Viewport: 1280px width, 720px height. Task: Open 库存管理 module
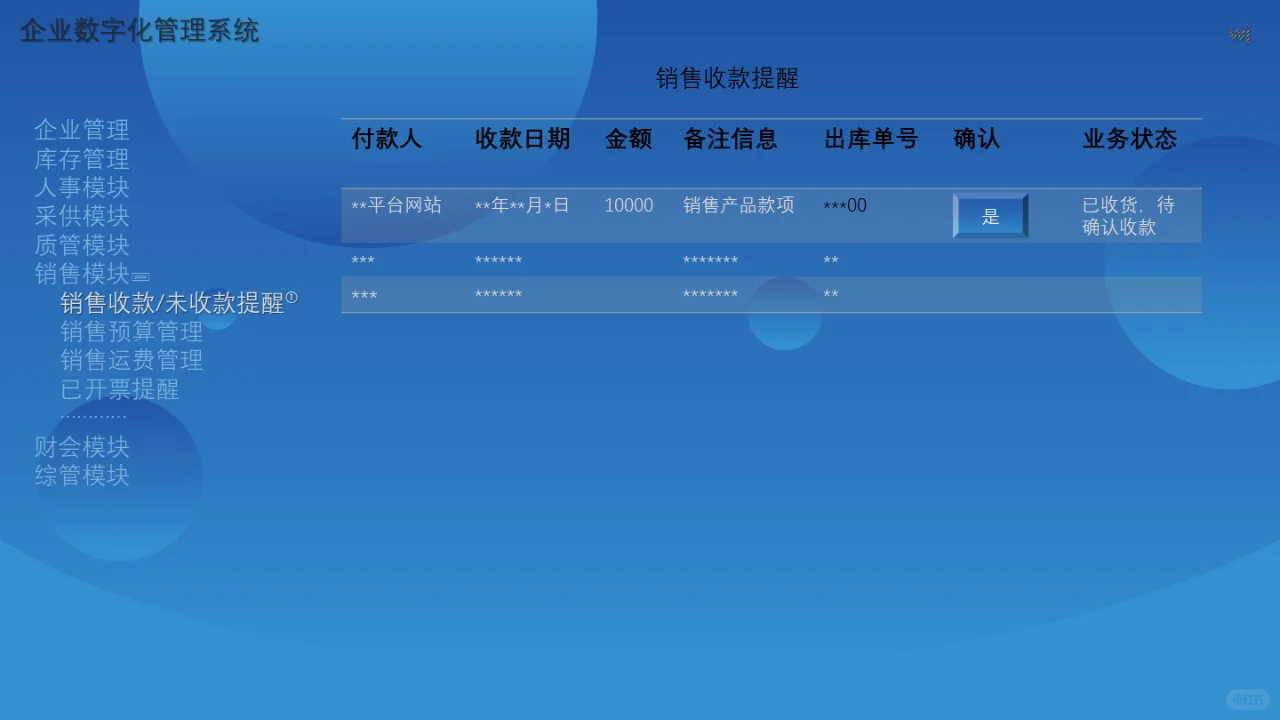click(x=82, y=159)
